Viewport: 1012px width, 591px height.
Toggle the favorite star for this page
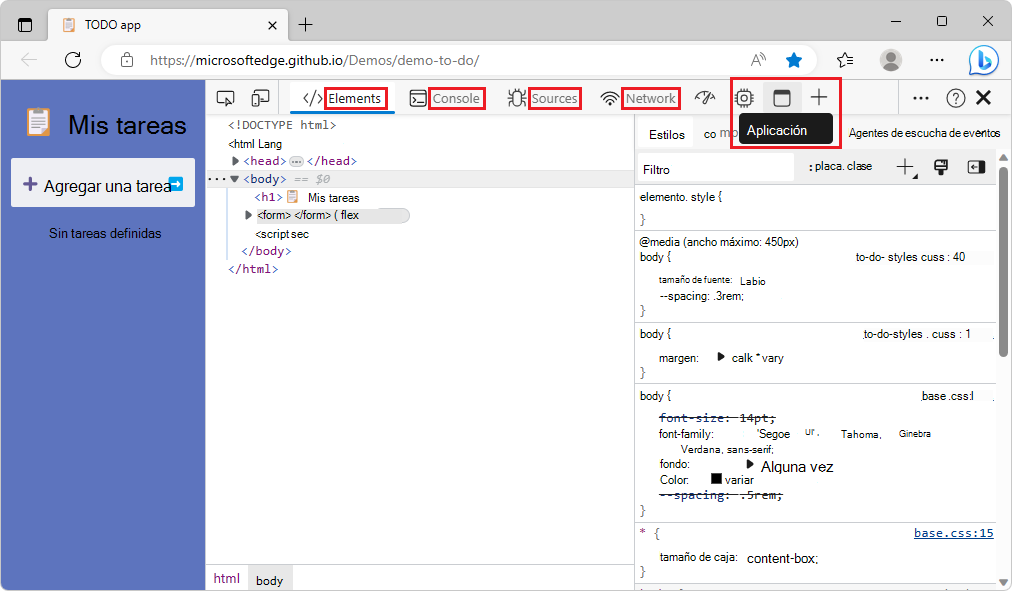(794, 60)
